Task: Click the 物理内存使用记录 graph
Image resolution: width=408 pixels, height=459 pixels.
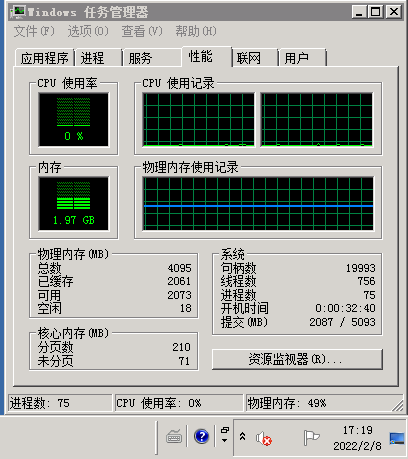Action: (x=258, y=203)
